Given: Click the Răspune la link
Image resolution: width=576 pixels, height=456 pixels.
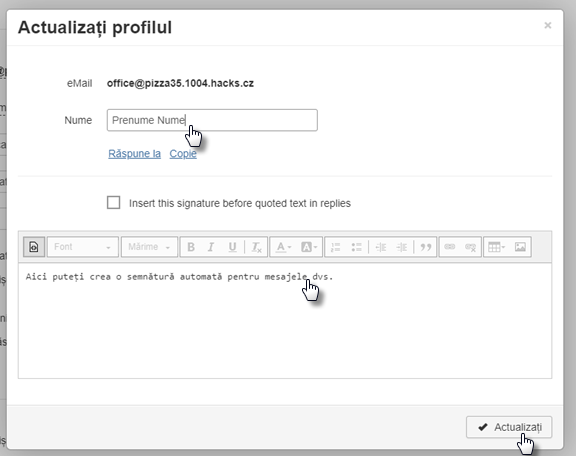Looking at the screenshot, I should click(134, 154).
